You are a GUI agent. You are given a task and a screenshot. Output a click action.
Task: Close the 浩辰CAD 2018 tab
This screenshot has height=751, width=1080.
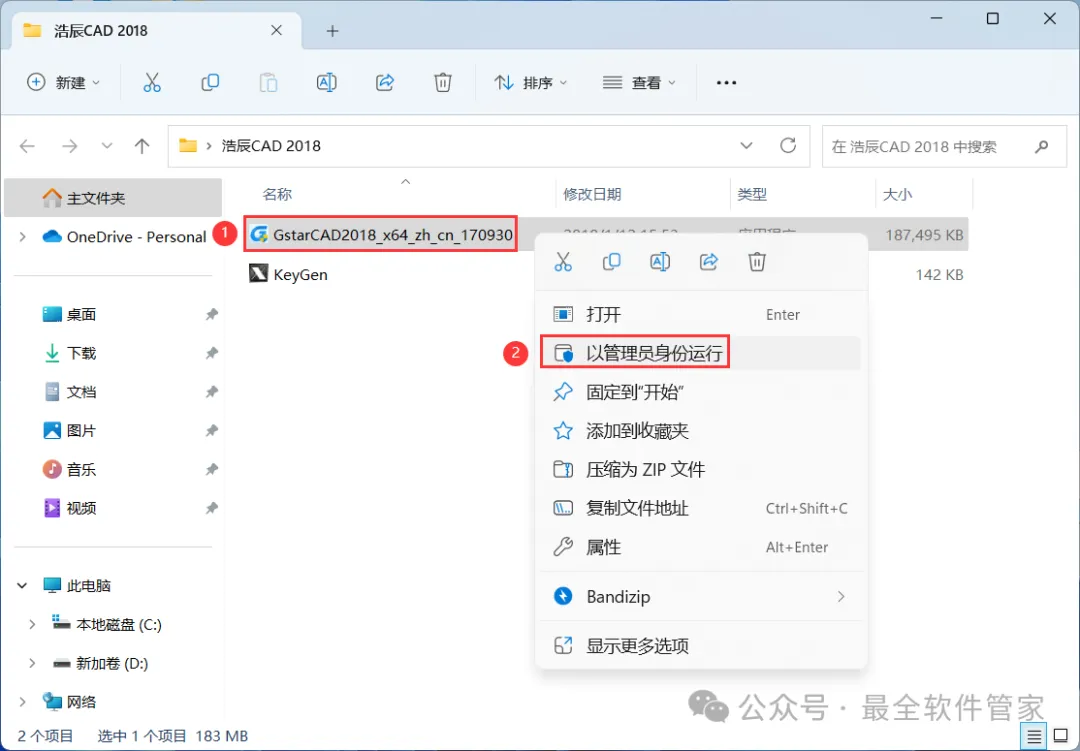point(276,30)
